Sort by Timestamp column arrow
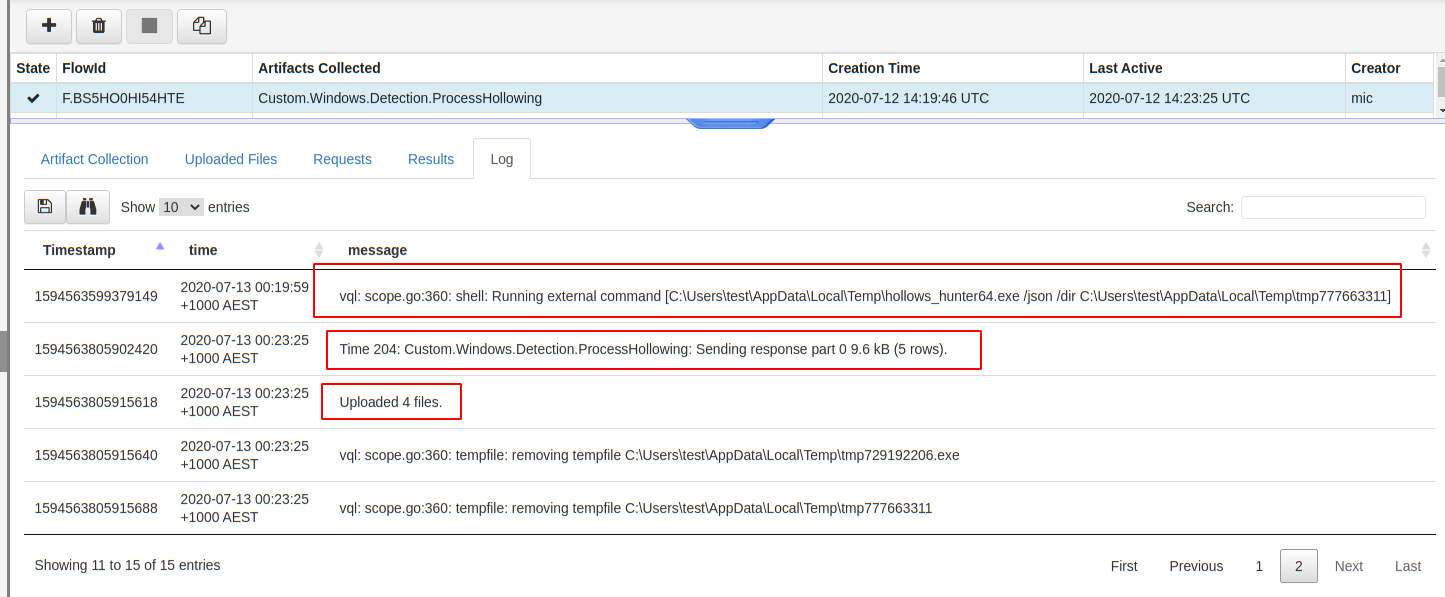 point(160,247)
